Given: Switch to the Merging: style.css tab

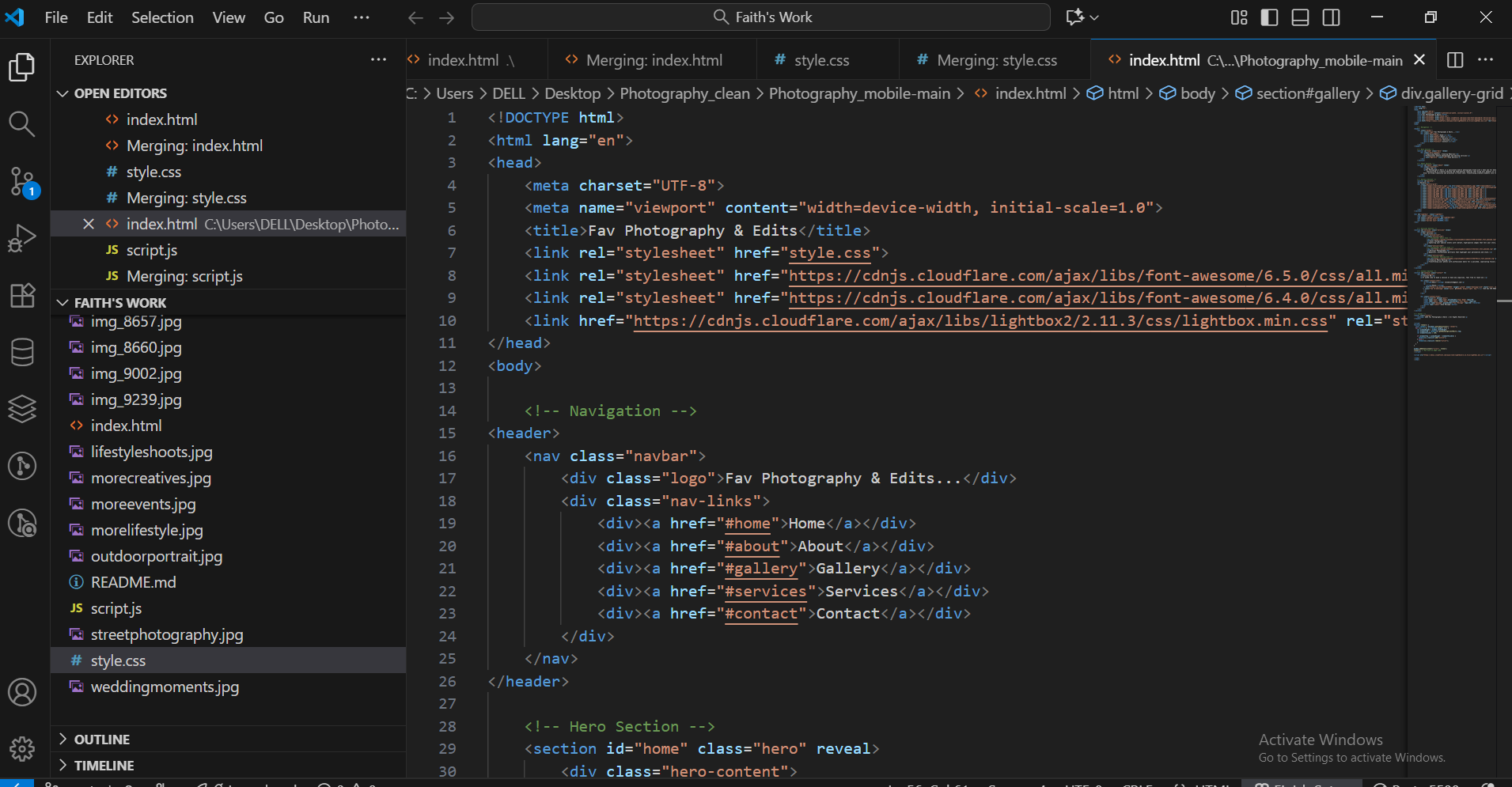Looking at the screenshot, I should tap(995, 60).
